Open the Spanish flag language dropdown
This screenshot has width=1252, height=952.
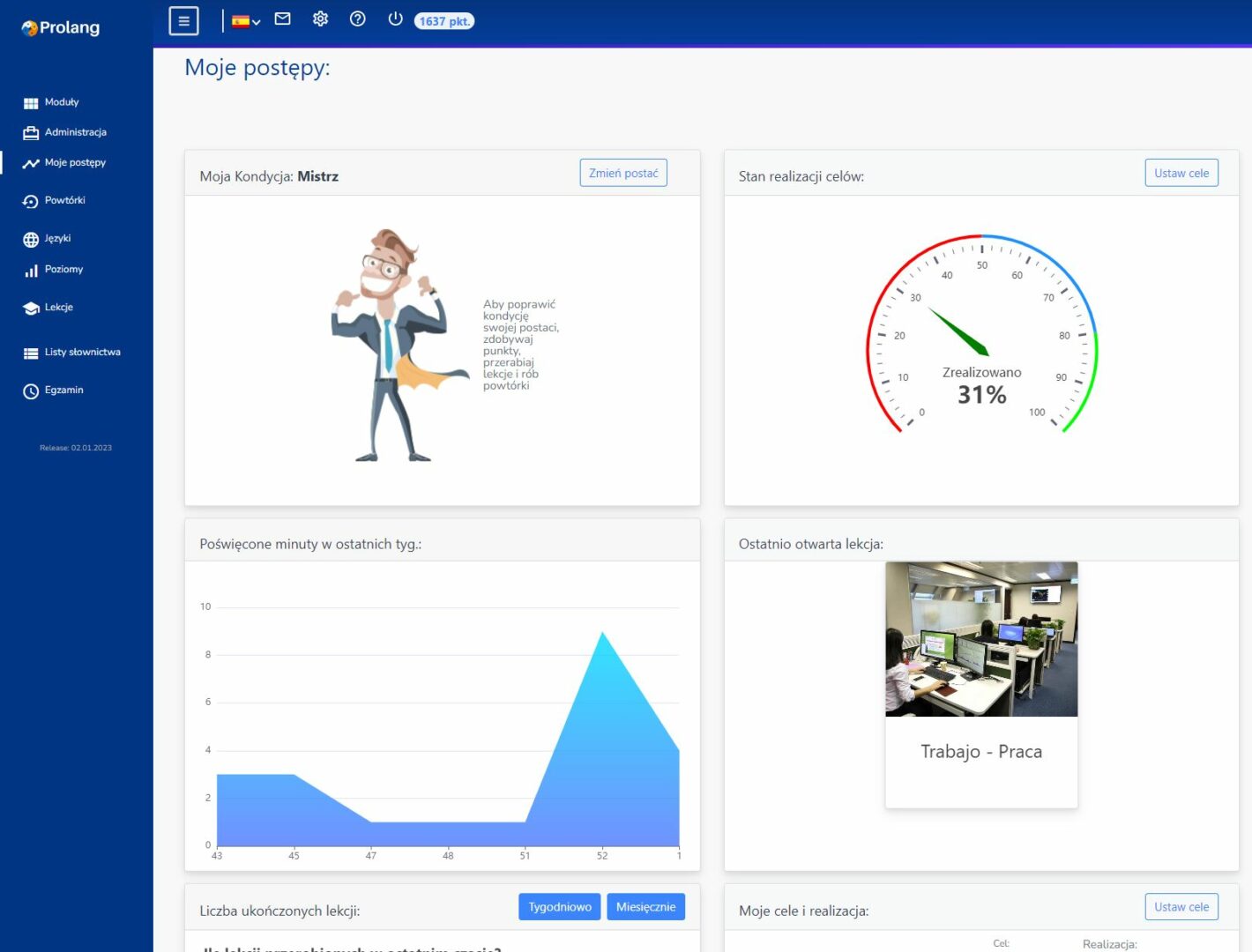246,21
